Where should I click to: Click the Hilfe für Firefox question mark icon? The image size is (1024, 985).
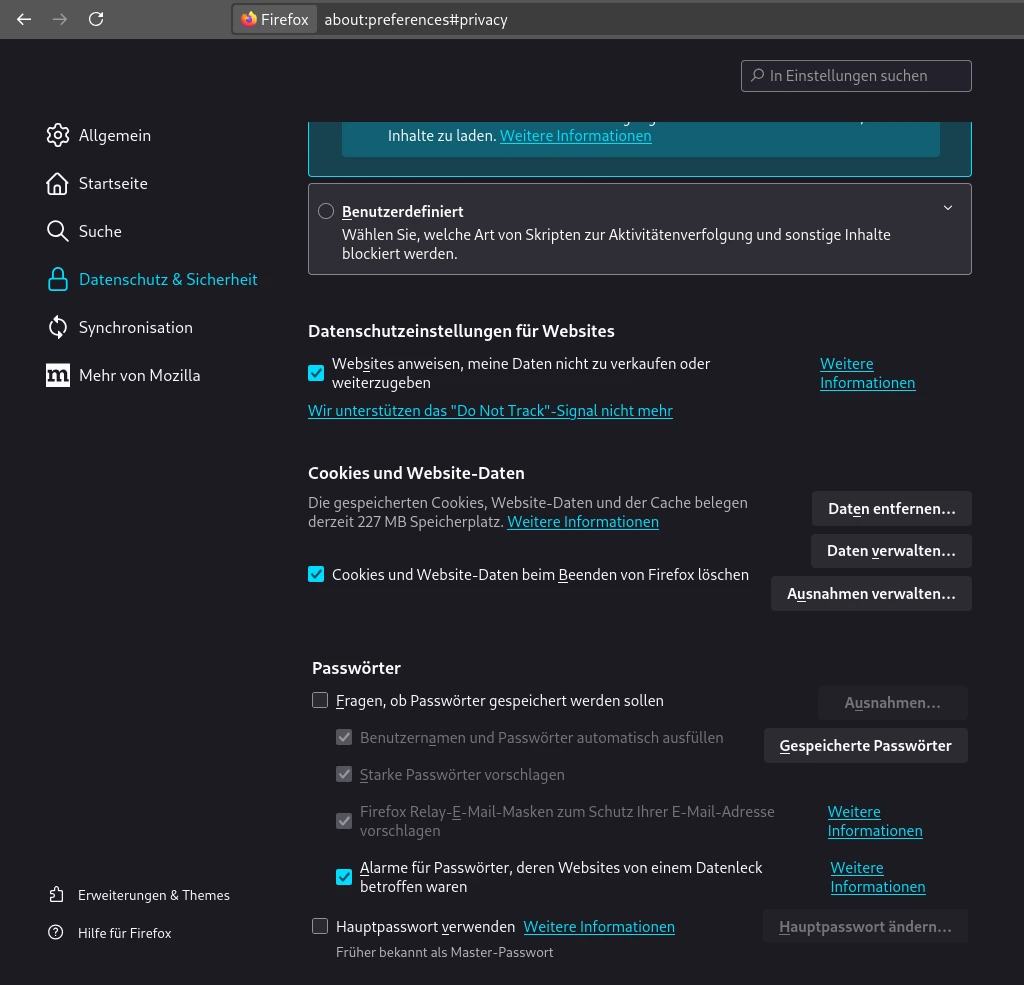(x=57, y=933)
